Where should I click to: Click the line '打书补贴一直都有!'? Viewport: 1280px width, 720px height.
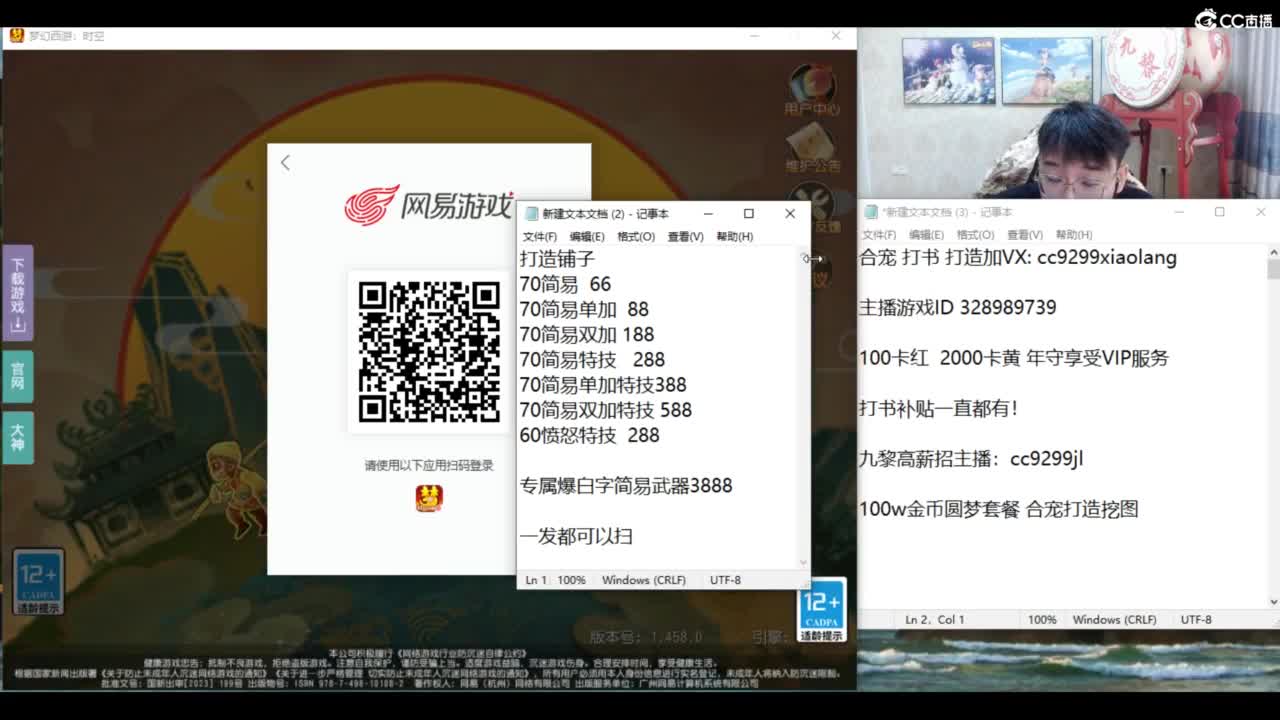coord(939,408)
